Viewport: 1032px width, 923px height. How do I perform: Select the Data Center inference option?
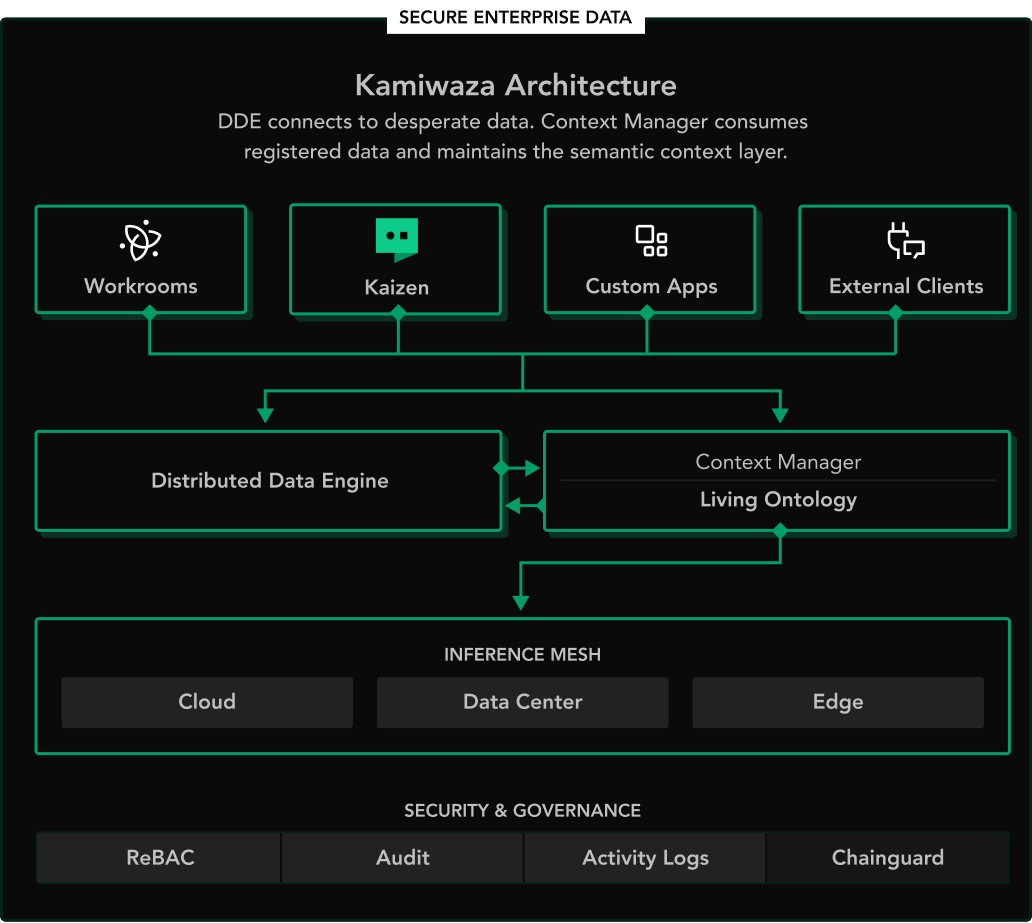(523, 702)
